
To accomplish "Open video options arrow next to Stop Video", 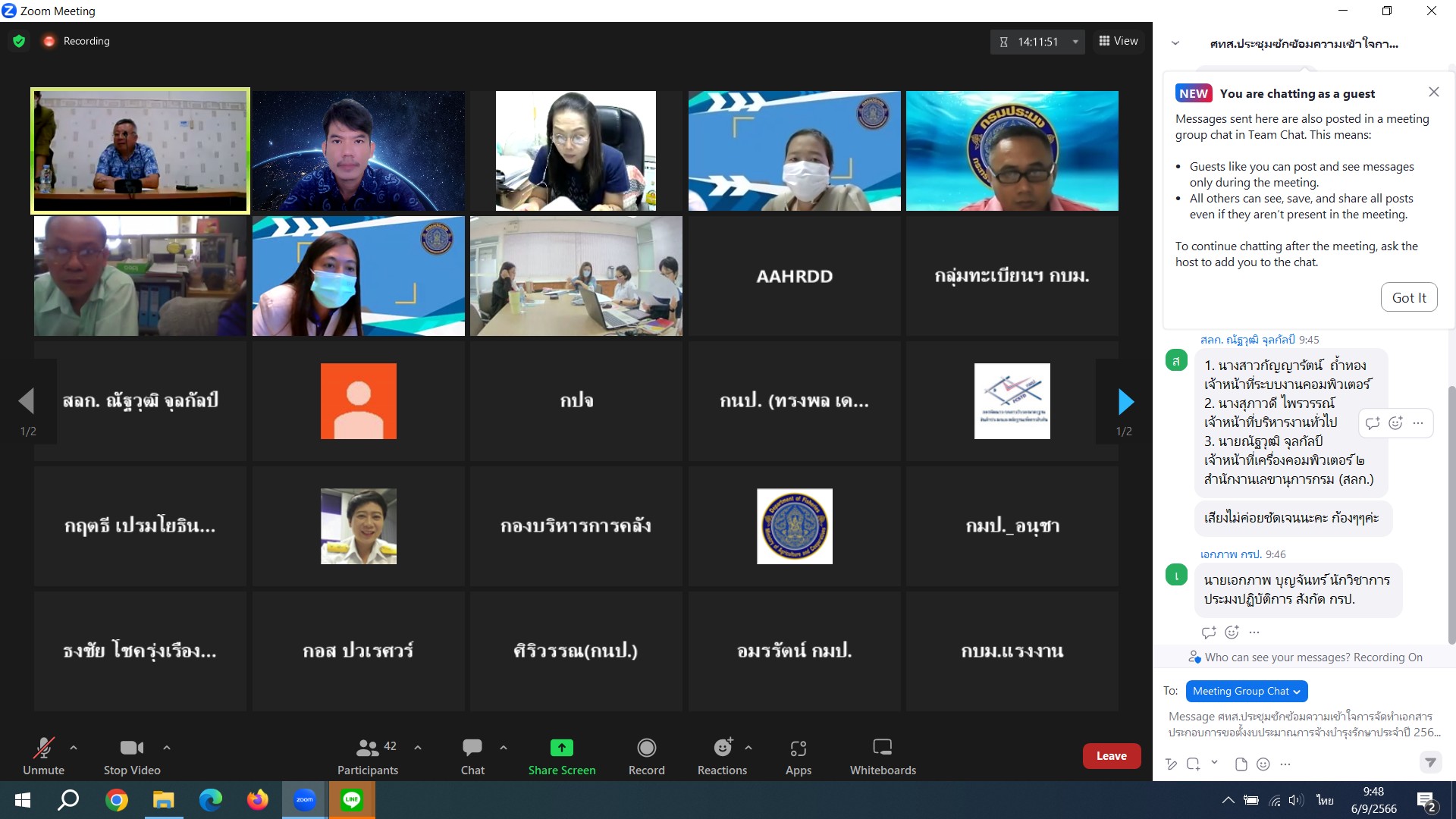I will point(167,748).
